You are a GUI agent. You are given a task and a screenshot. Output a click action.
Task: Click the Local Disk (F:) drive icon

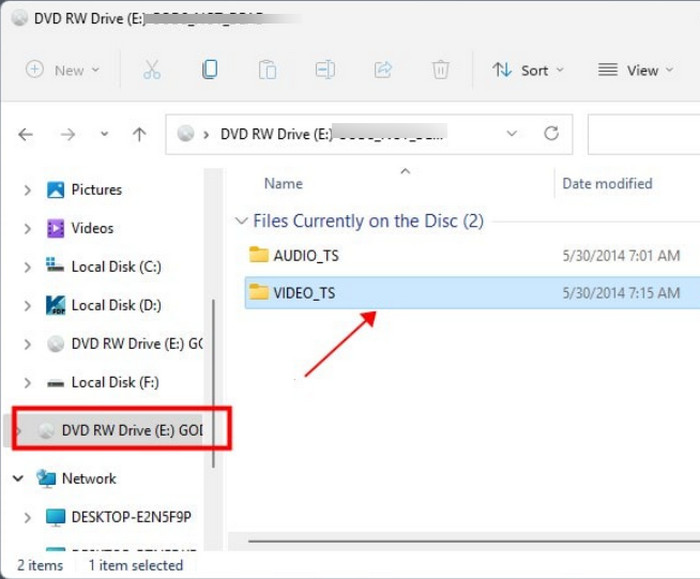click(55, 383)
